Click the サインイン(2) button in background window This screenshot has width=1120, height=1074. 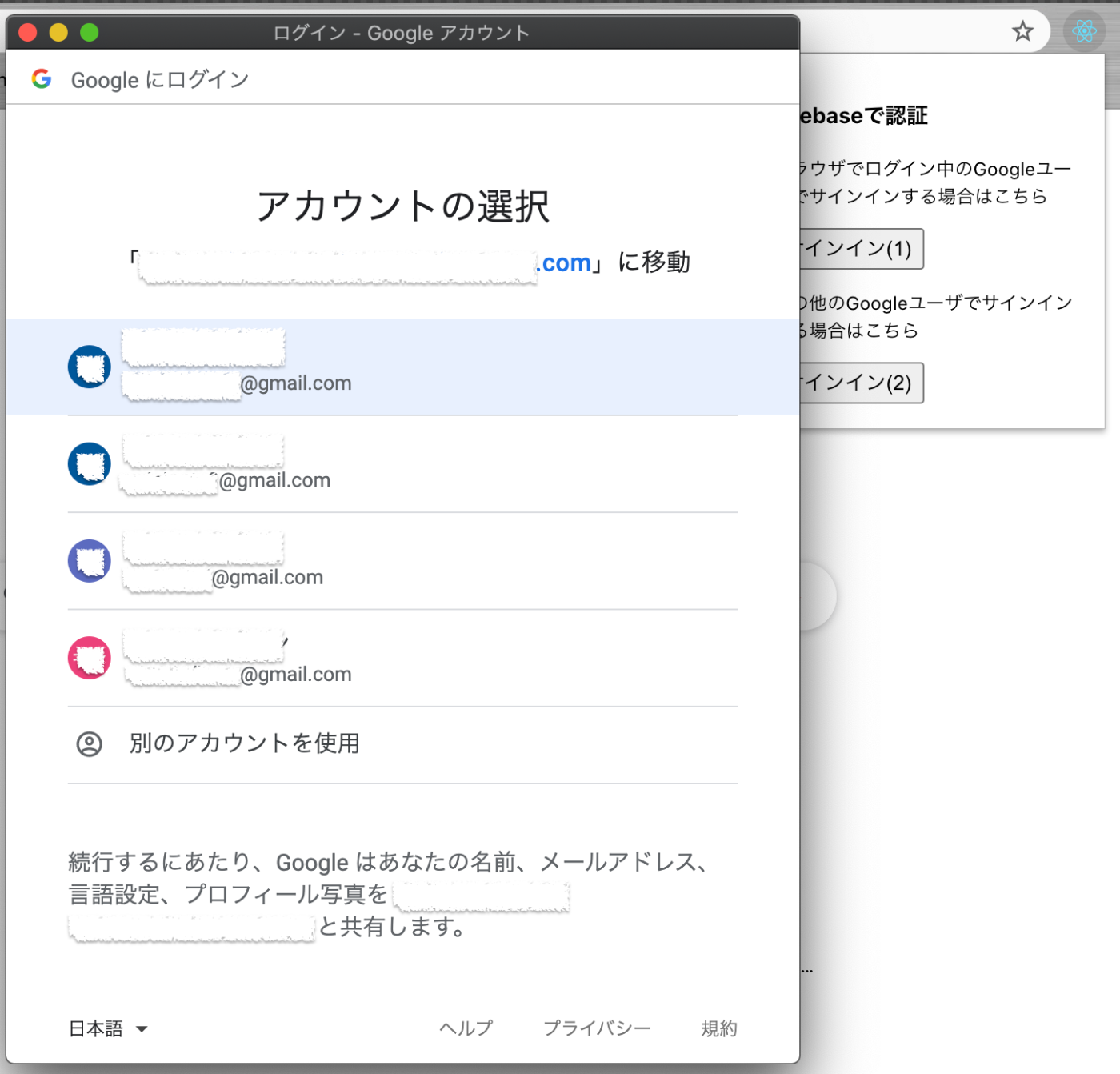point(861,383)
